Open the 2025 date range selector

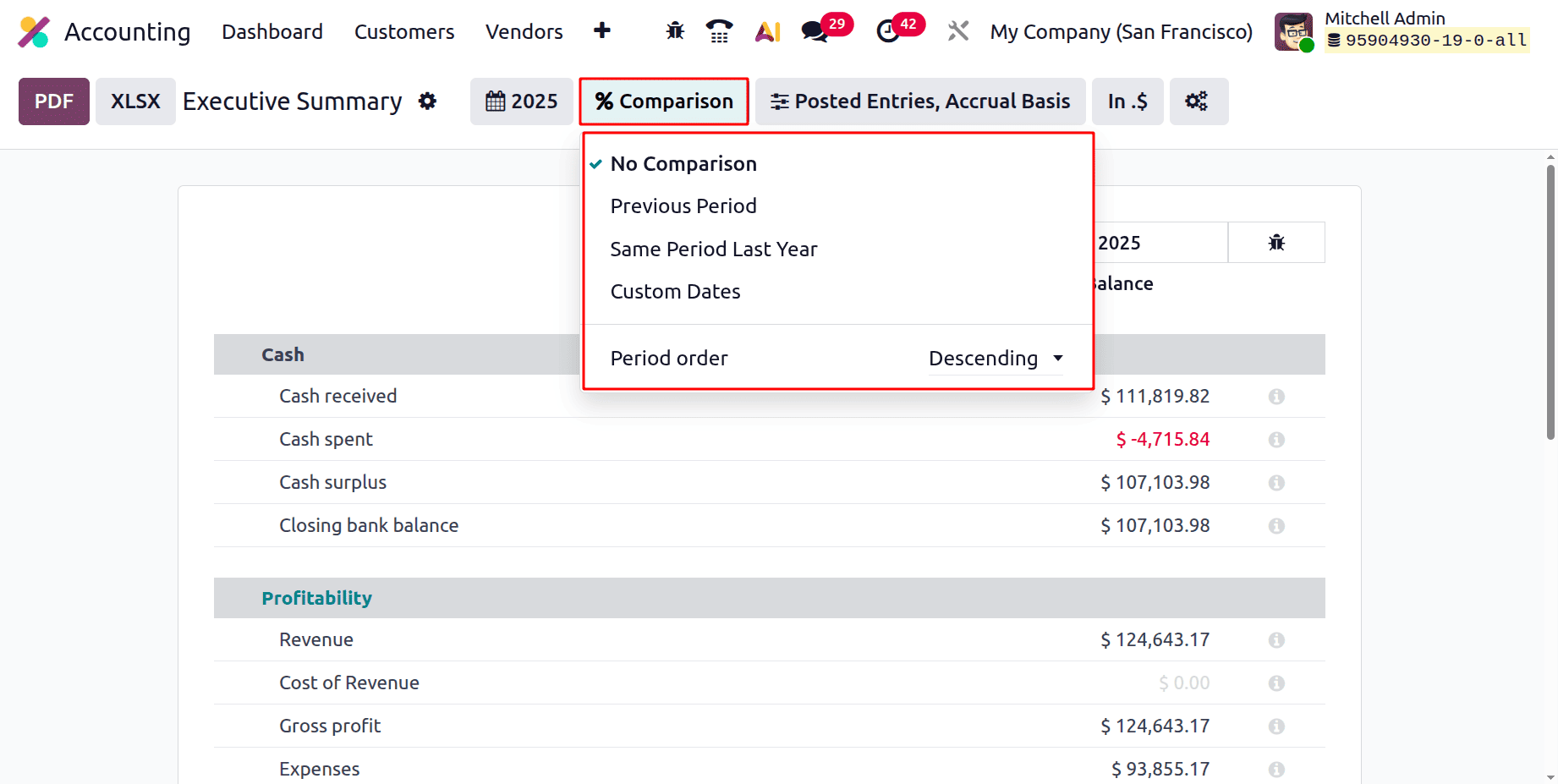(521, 101)
